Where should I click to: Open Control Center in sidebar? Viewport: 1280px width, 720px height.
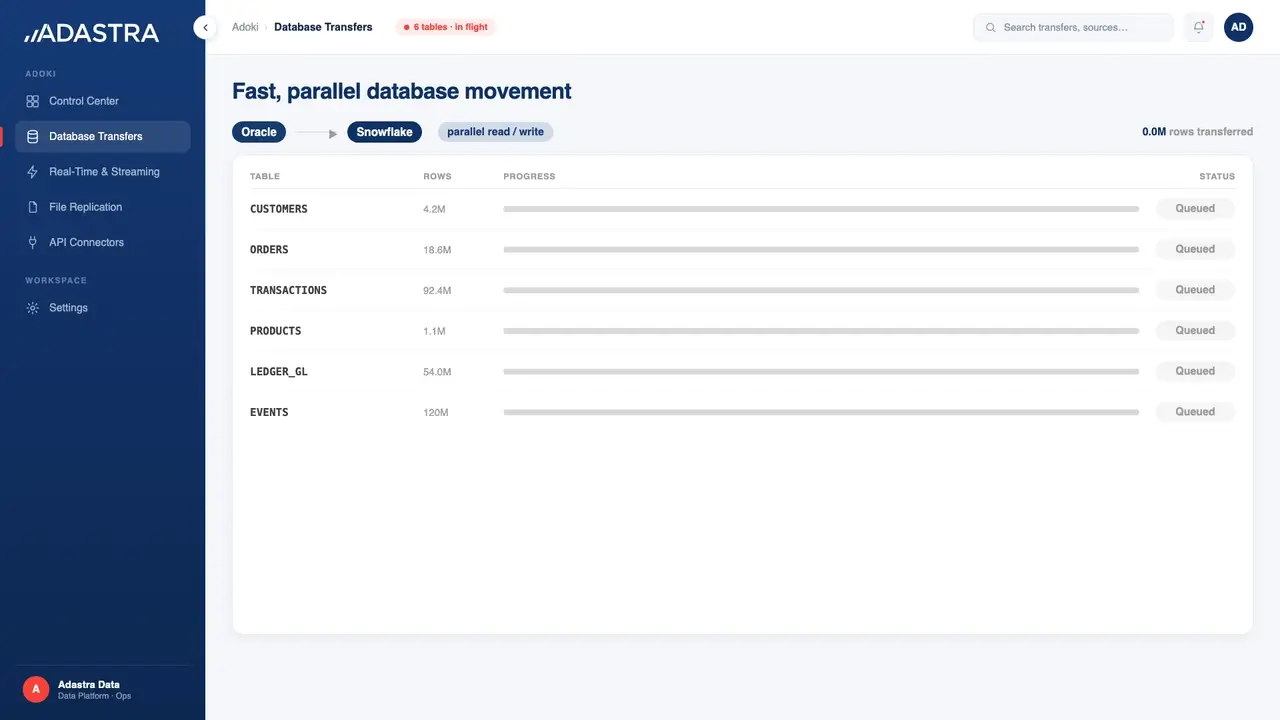click(102, 101)
